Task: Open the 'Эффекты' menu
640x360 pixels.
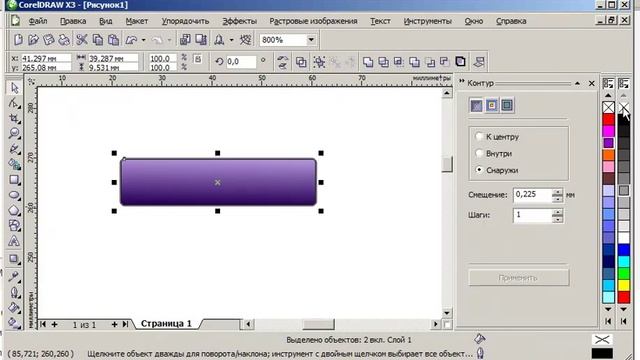Action: [239, 21]
